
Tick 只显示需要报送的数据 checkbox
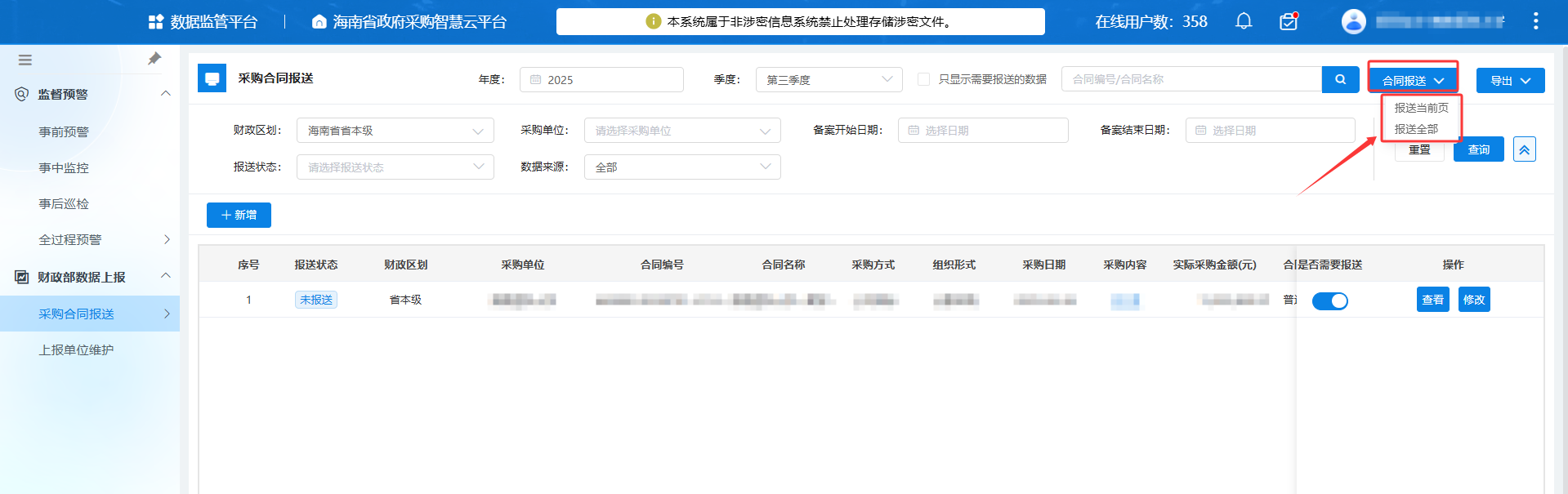(923, 79)
